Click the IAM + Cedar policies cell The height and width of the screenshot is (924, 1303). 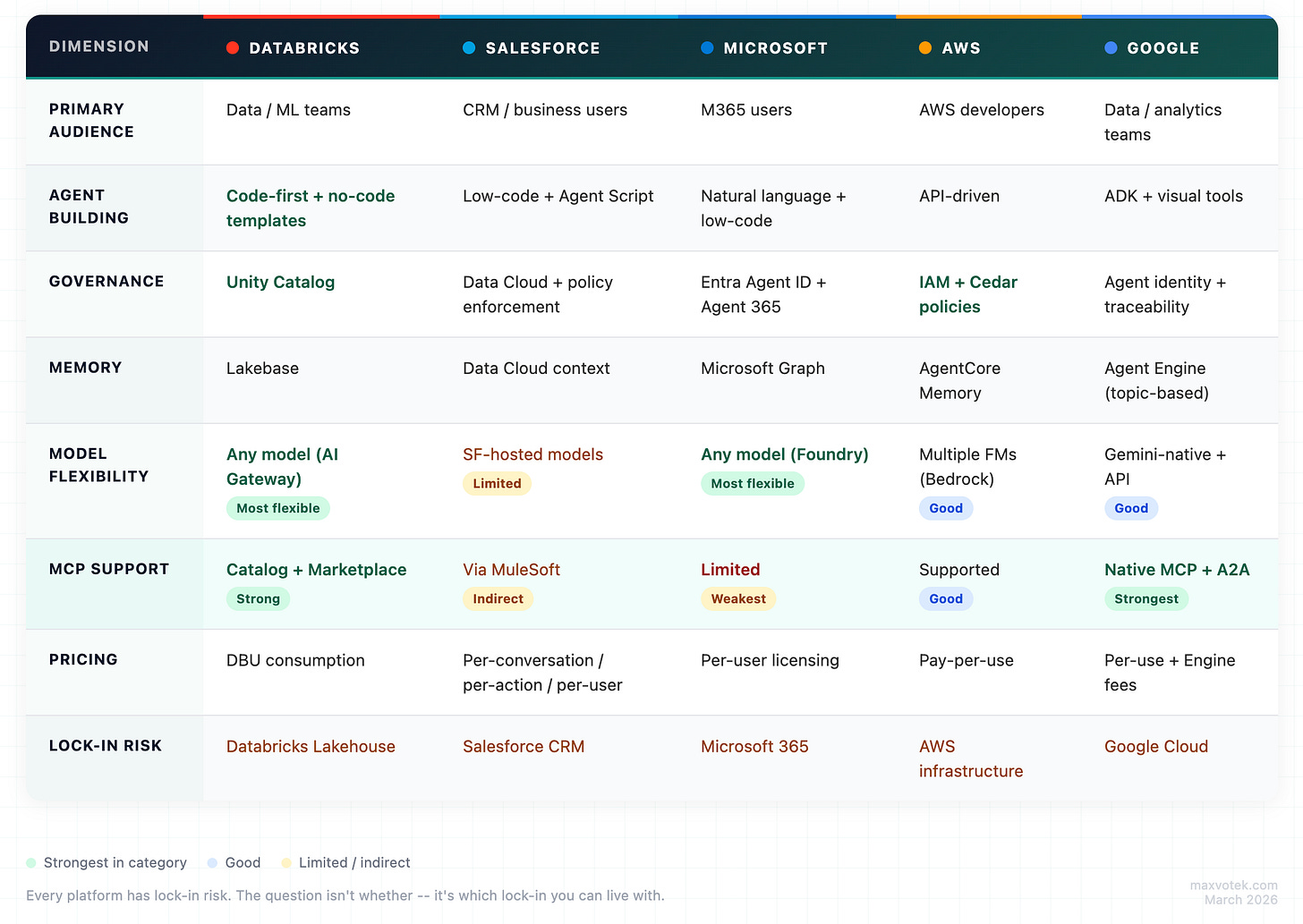pyautogui.click(x=968, y=294)
